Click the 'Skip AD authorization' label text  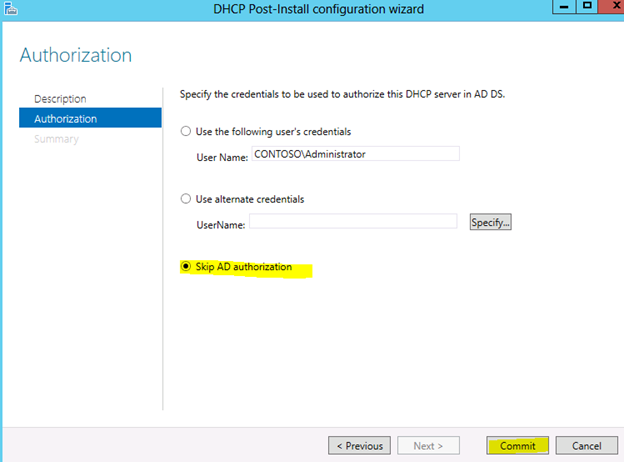point(244,267)
